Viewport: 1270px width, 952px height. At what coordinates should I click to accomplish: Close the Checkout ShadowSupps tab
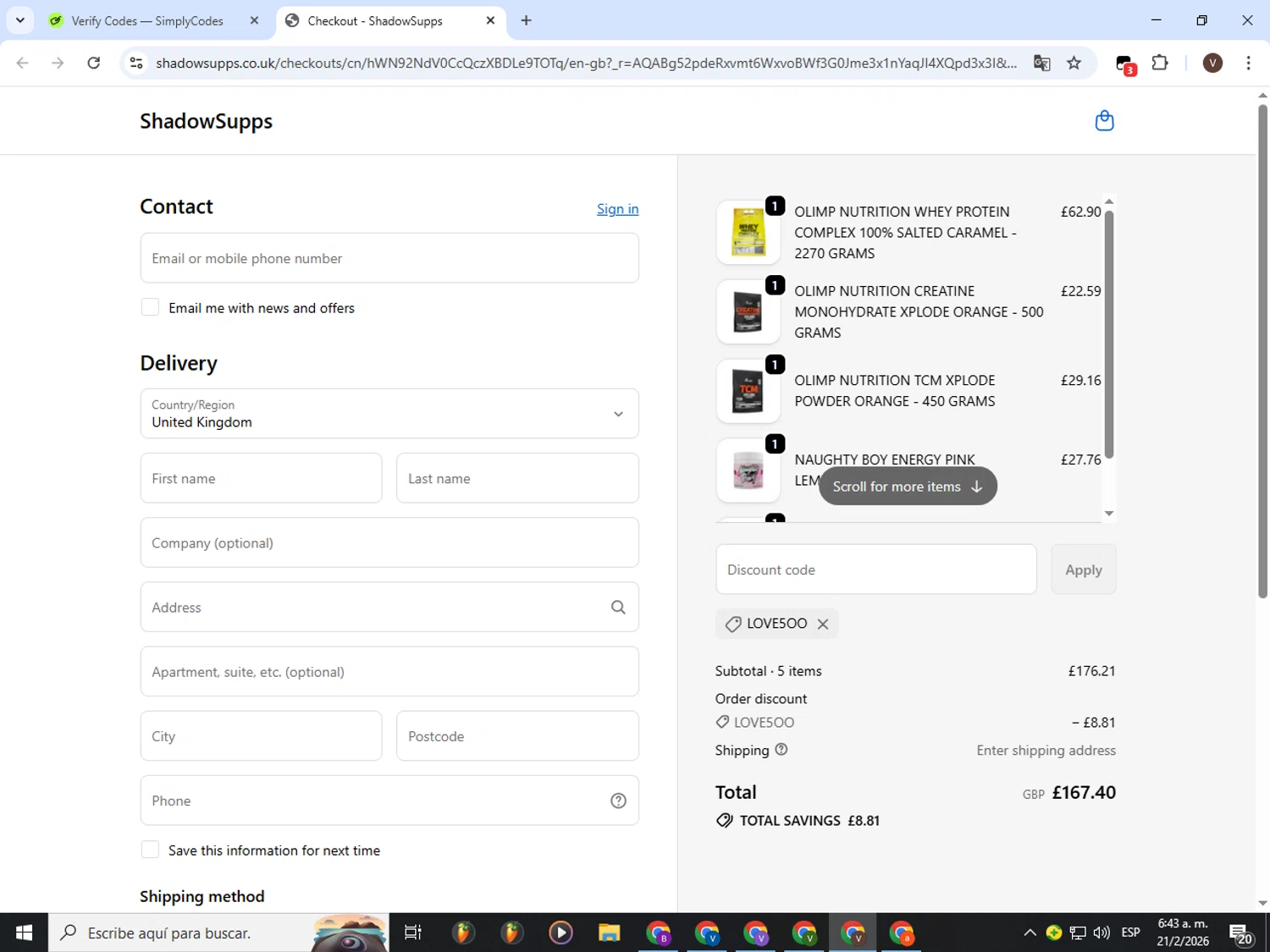point(490,20)
